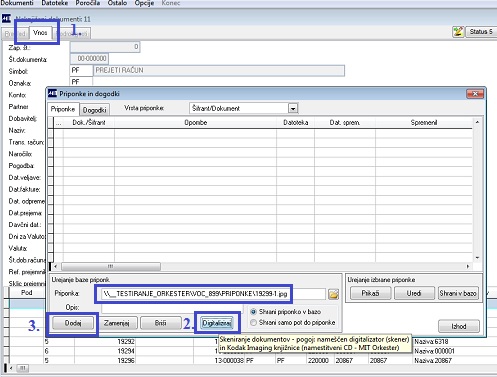Image resolution: width=497 pixels, height=377 pixels.
Task: Click the folder browse icon next to Priponka
Action: [333, 294]
